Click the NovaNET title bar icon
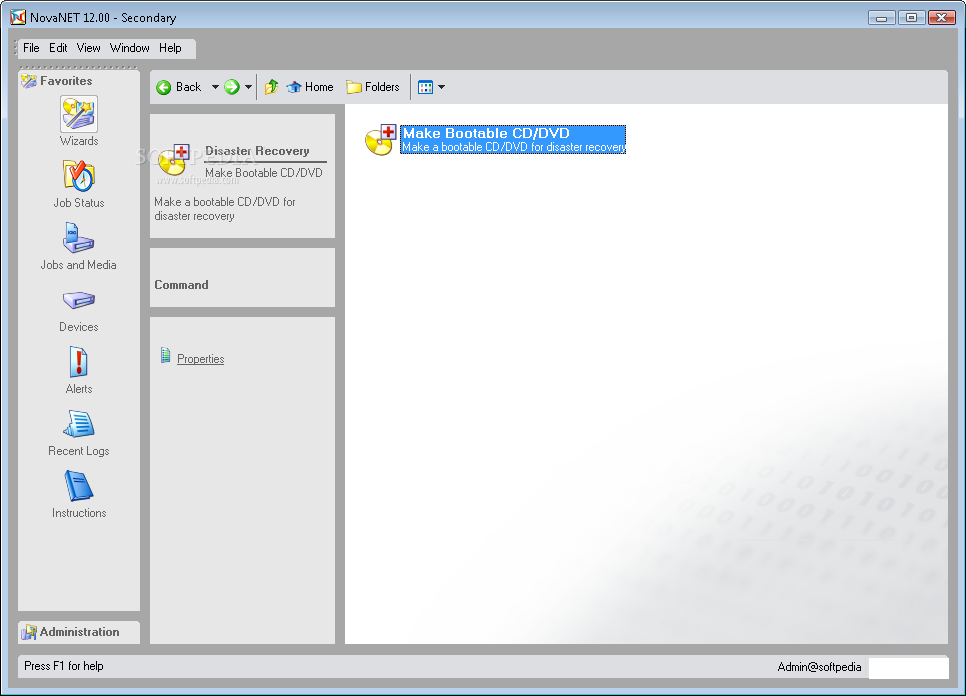 18,17
